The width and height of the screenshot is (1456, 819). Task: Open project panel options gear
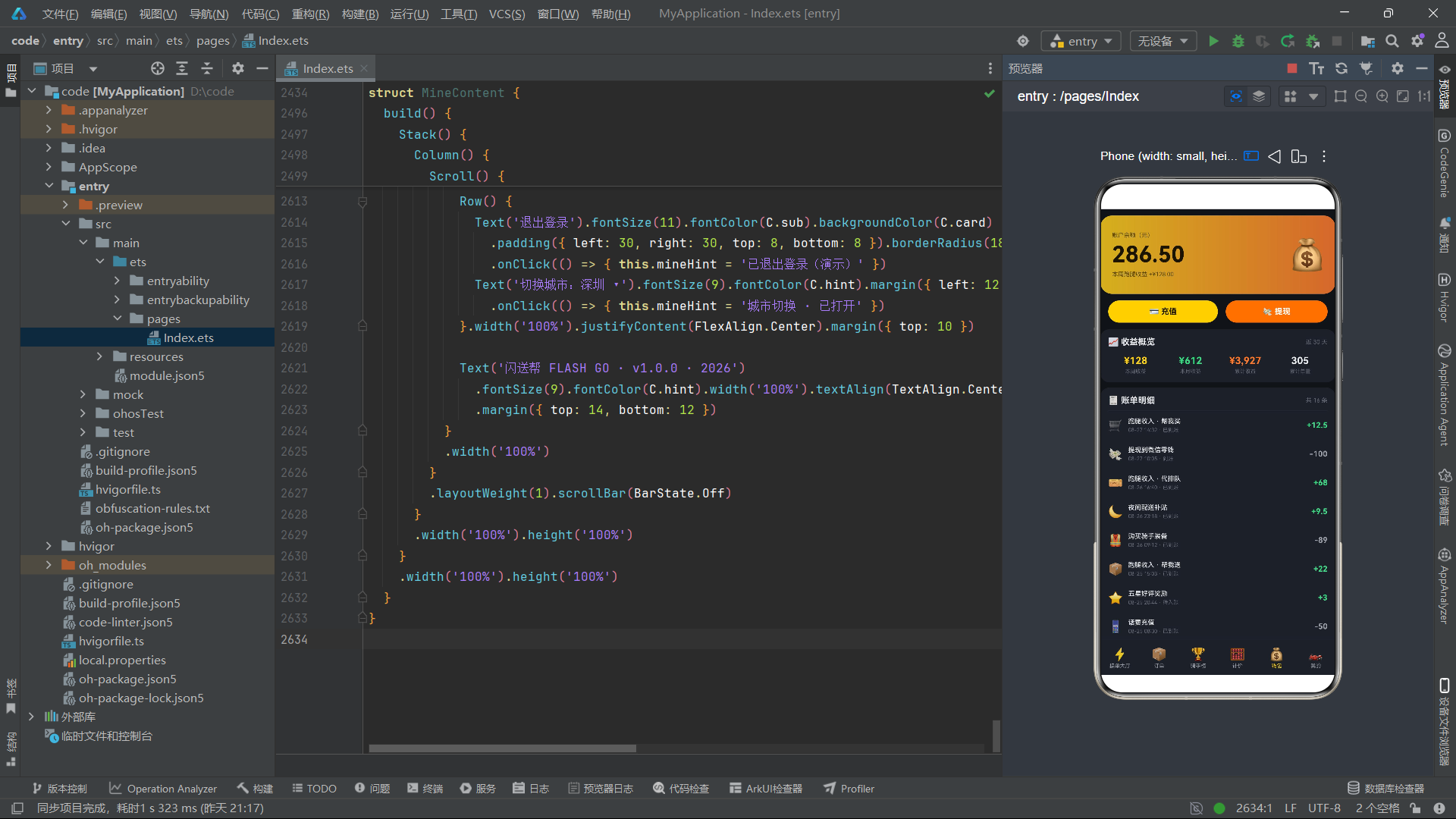(x=238, y=68)
